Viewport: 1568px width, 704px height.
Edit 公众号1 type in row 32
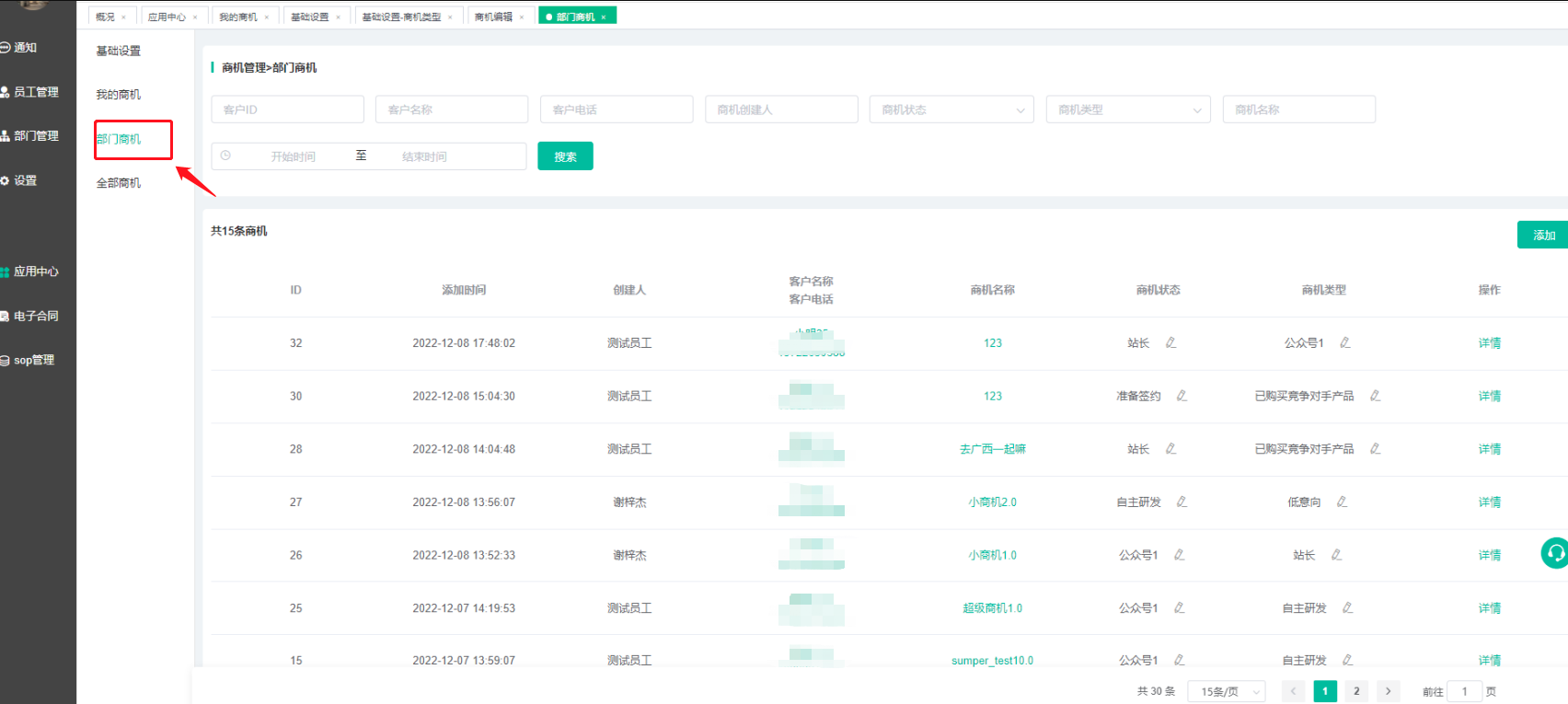(1344, 342)
